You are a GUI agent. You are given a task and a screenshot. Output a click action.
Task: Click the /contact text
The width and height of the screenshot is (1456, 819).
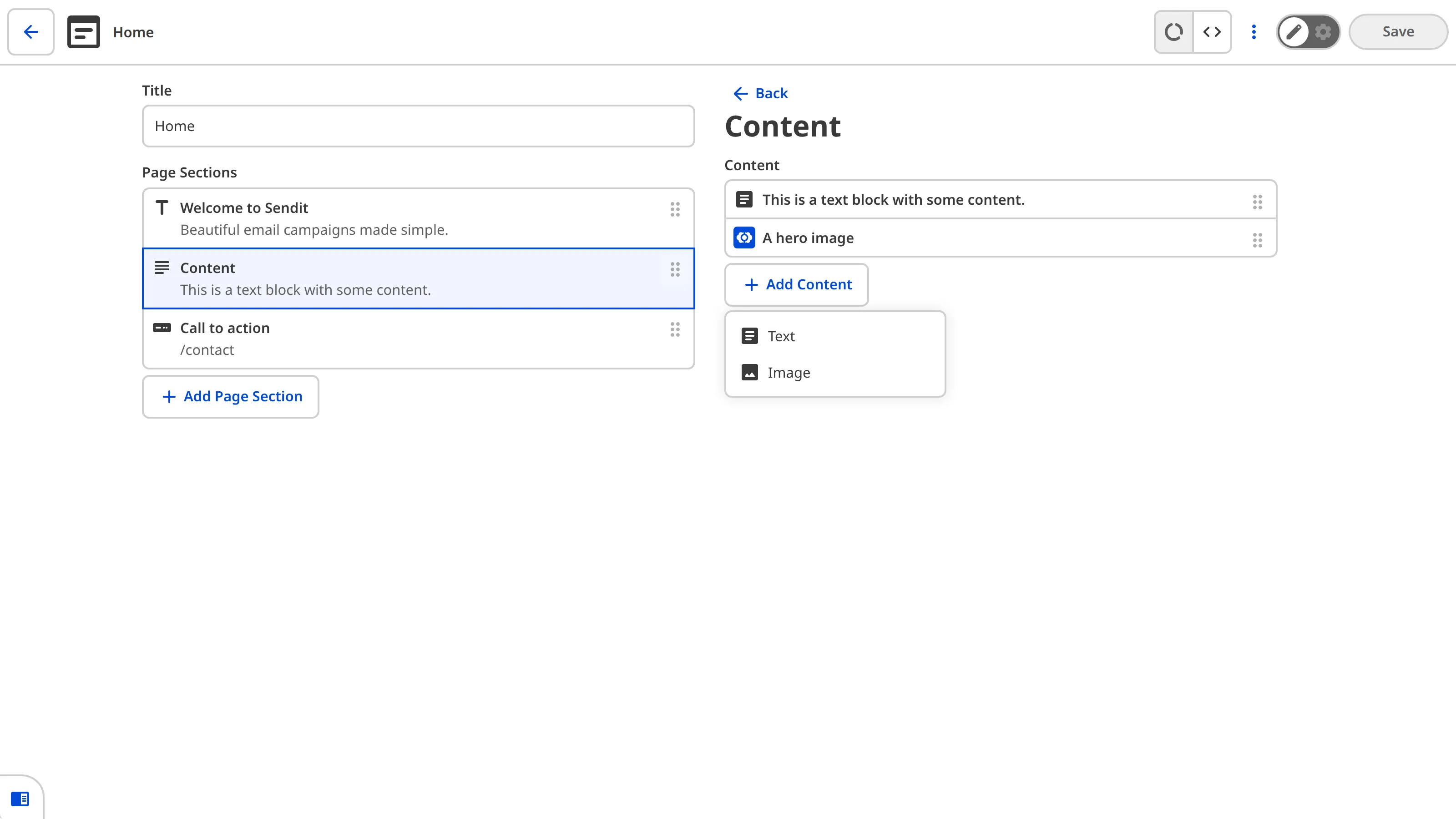(207, 350)
